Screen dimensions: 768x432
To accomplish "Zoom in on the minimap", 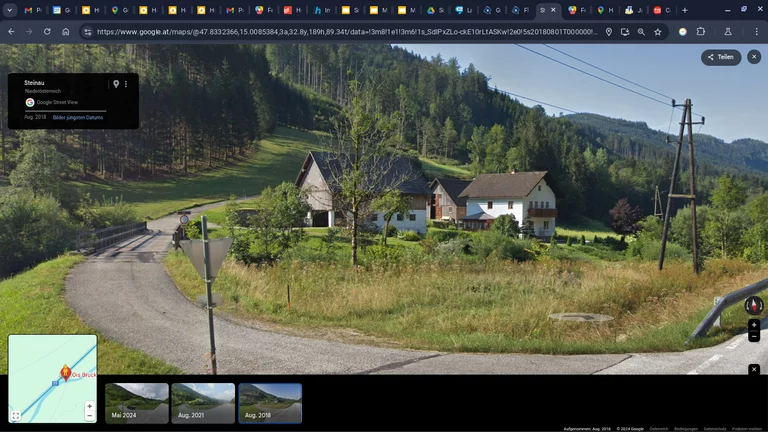I will click(89, 406).
